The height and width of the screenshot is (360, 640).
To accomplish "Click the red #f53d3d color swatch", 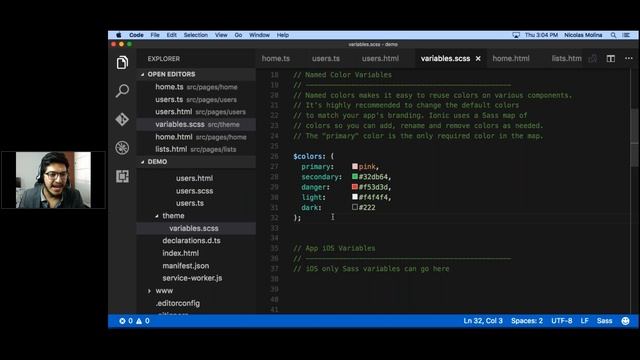I will click(x=355, y=187).
